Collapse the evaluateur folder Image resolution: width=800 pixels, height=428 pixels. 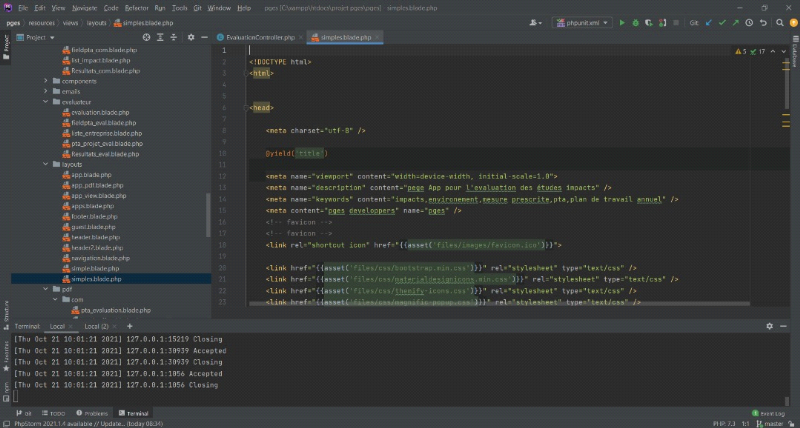click(46, 101)
